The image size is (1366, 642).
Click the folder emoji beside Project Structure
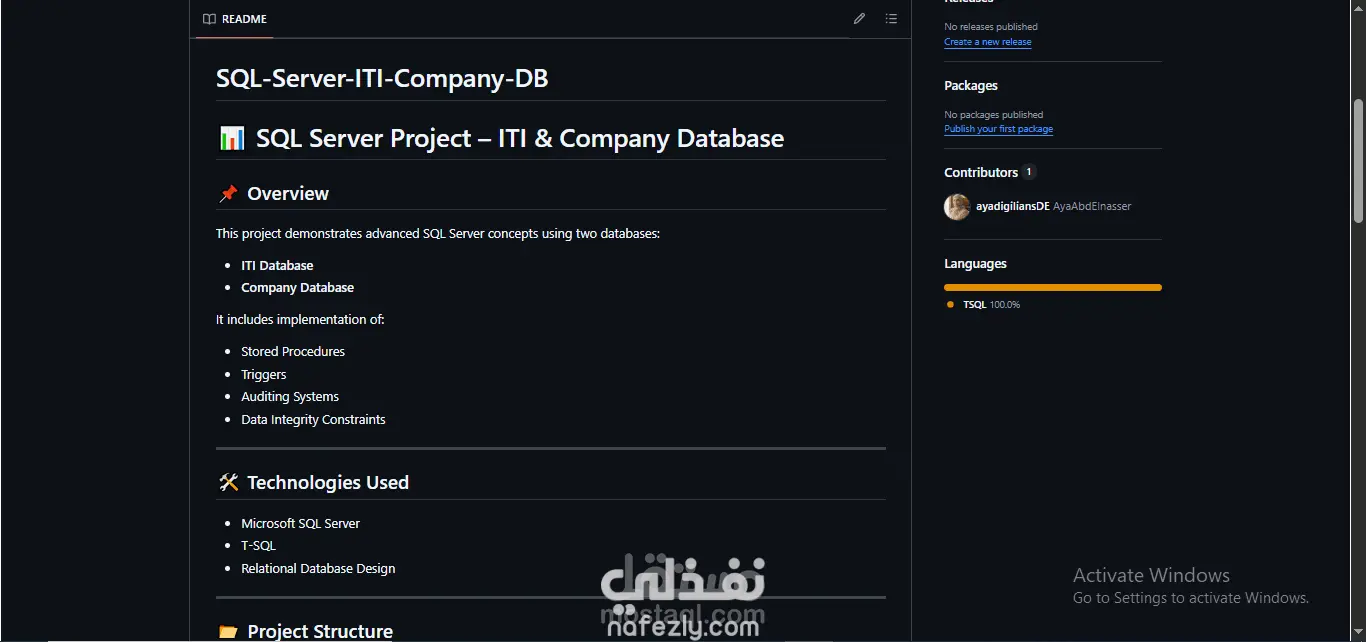(228, 632)
